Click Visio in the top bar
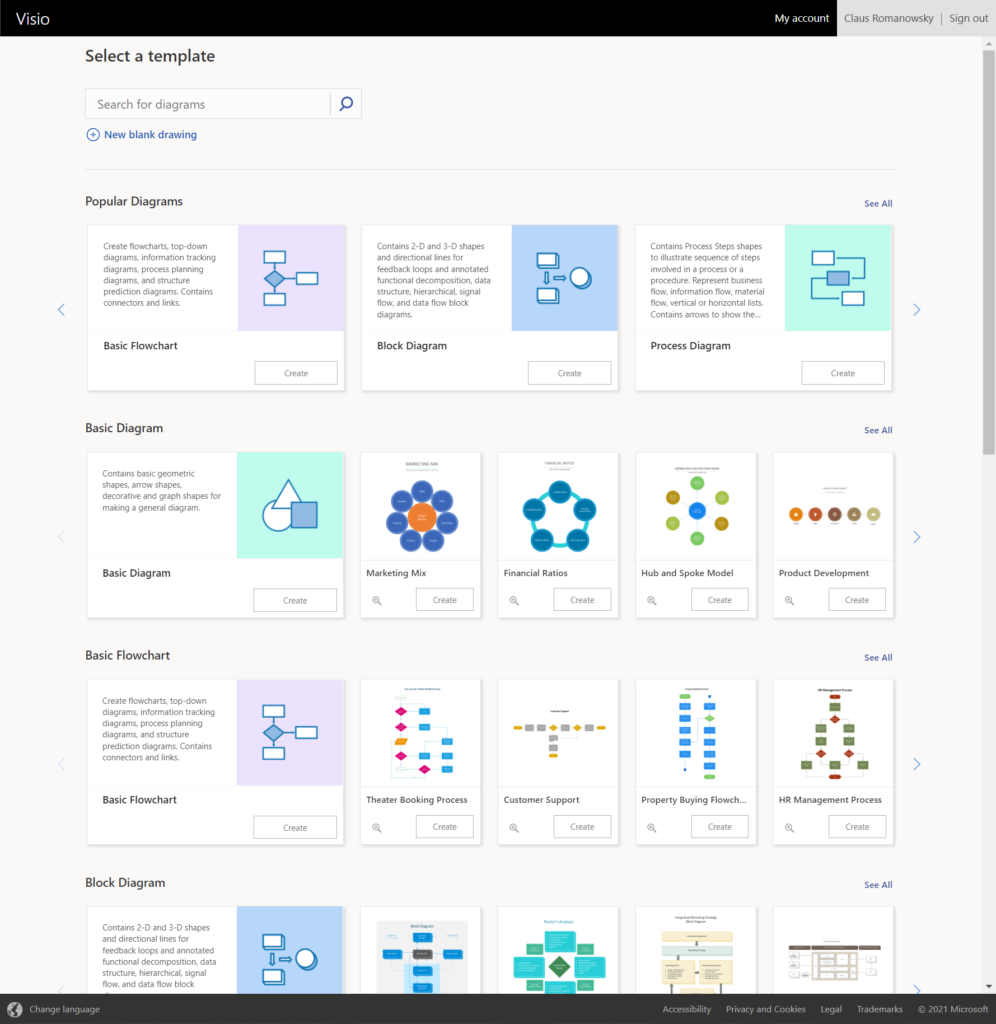This screenshot has height=1024, width=996. (x=33, y=18)
